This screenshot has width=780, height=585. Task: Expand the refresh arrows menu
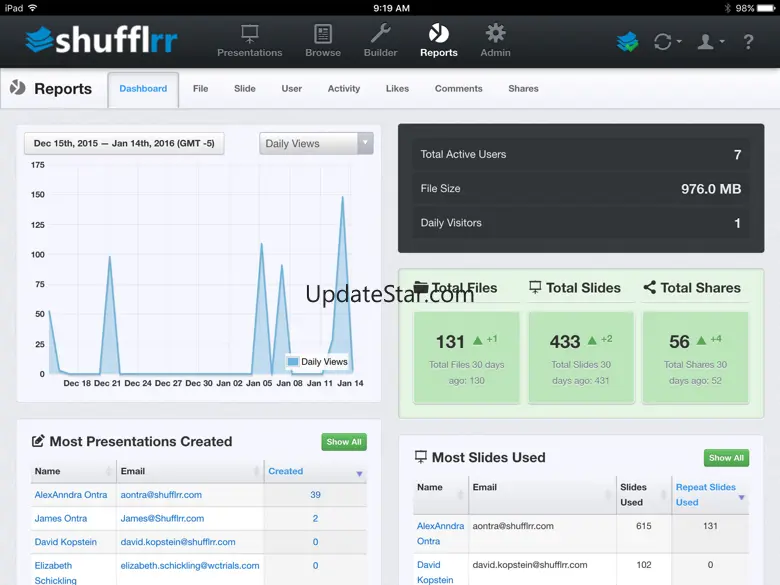click(667, 42)
